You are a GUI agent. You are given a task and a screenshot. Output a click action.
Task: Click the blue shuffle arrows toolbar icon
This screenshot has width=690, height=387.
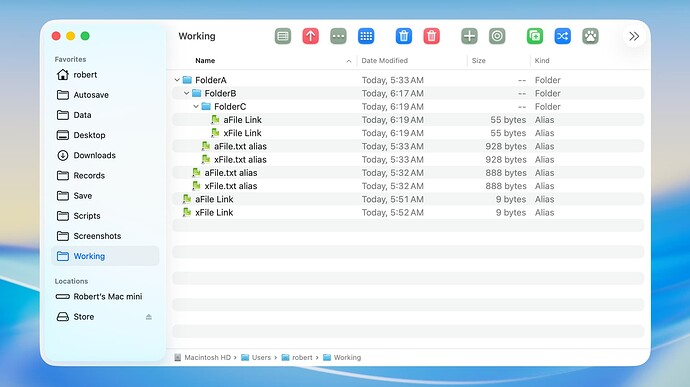pyautogui.click(x=562, y=36)
